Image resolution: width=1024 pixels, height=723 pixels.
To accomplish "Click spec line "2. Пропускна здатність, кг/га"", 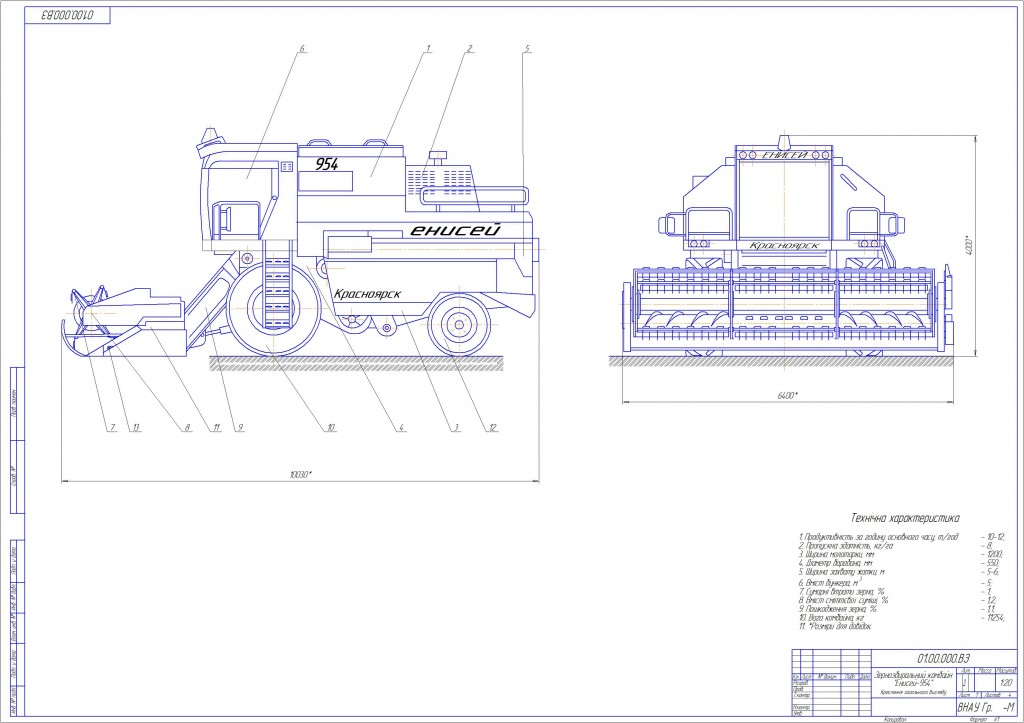I will [845, 545].
